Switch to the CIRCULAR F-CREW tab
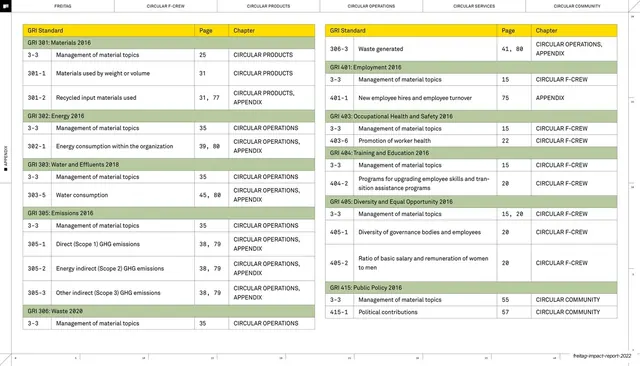 point(166,6)
